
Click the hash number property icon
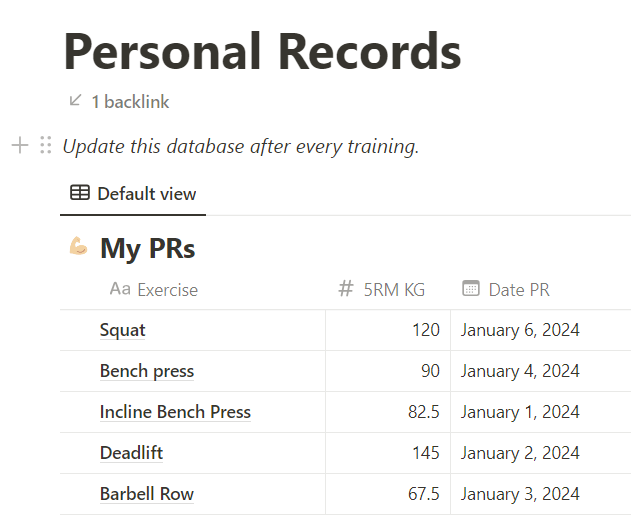pyautogui.click(x=346, y=289)
